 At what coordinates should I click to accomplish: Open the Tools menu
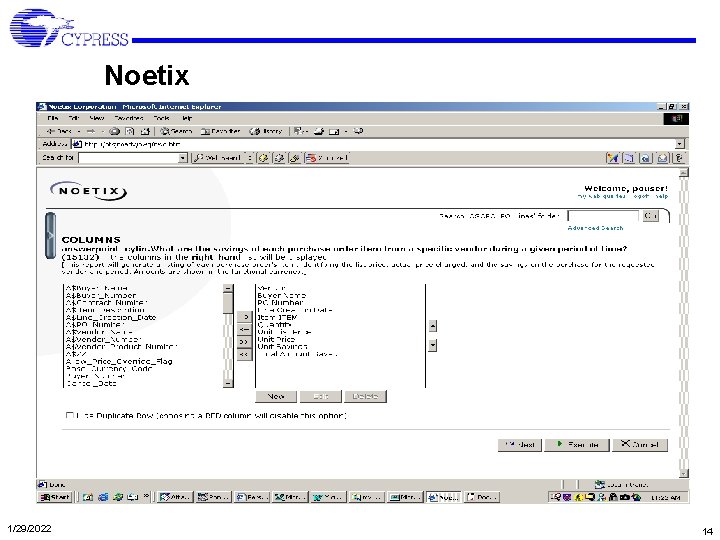tap(162, 118)
